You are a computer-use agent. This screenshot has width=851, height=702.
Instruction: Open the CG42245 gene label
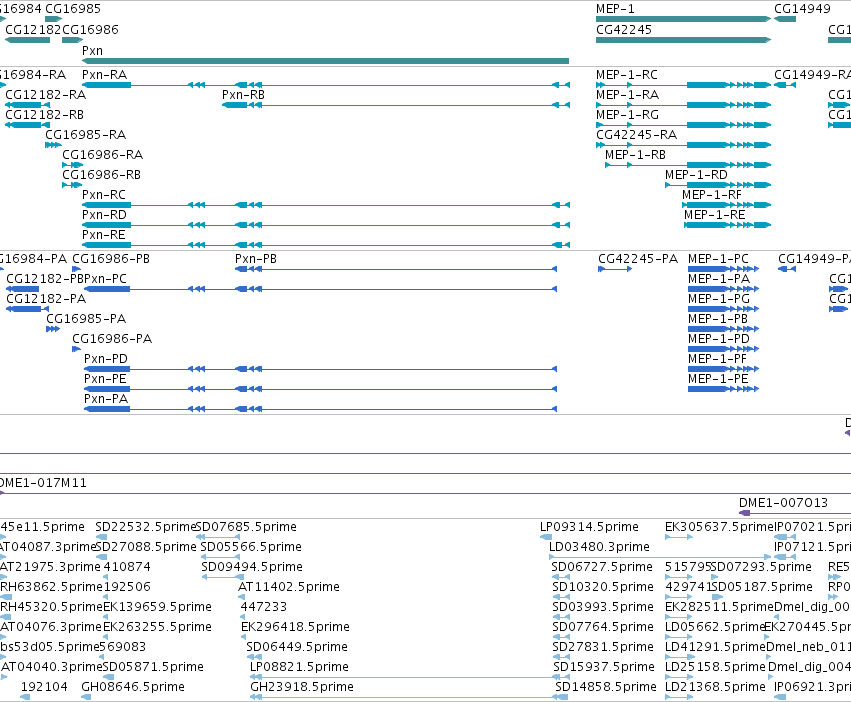(624, 29)
